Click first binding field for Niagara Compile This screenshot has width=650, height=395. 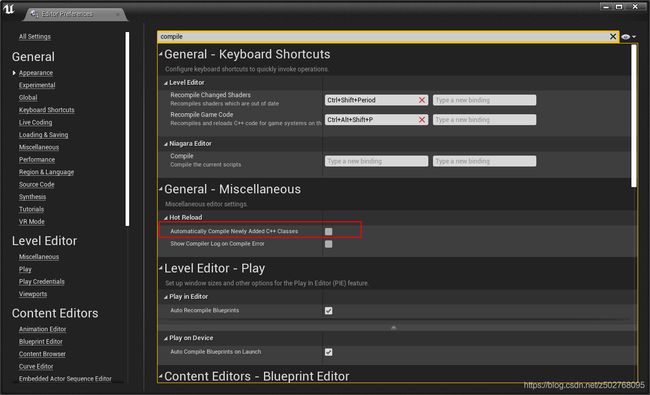[376, 161]
